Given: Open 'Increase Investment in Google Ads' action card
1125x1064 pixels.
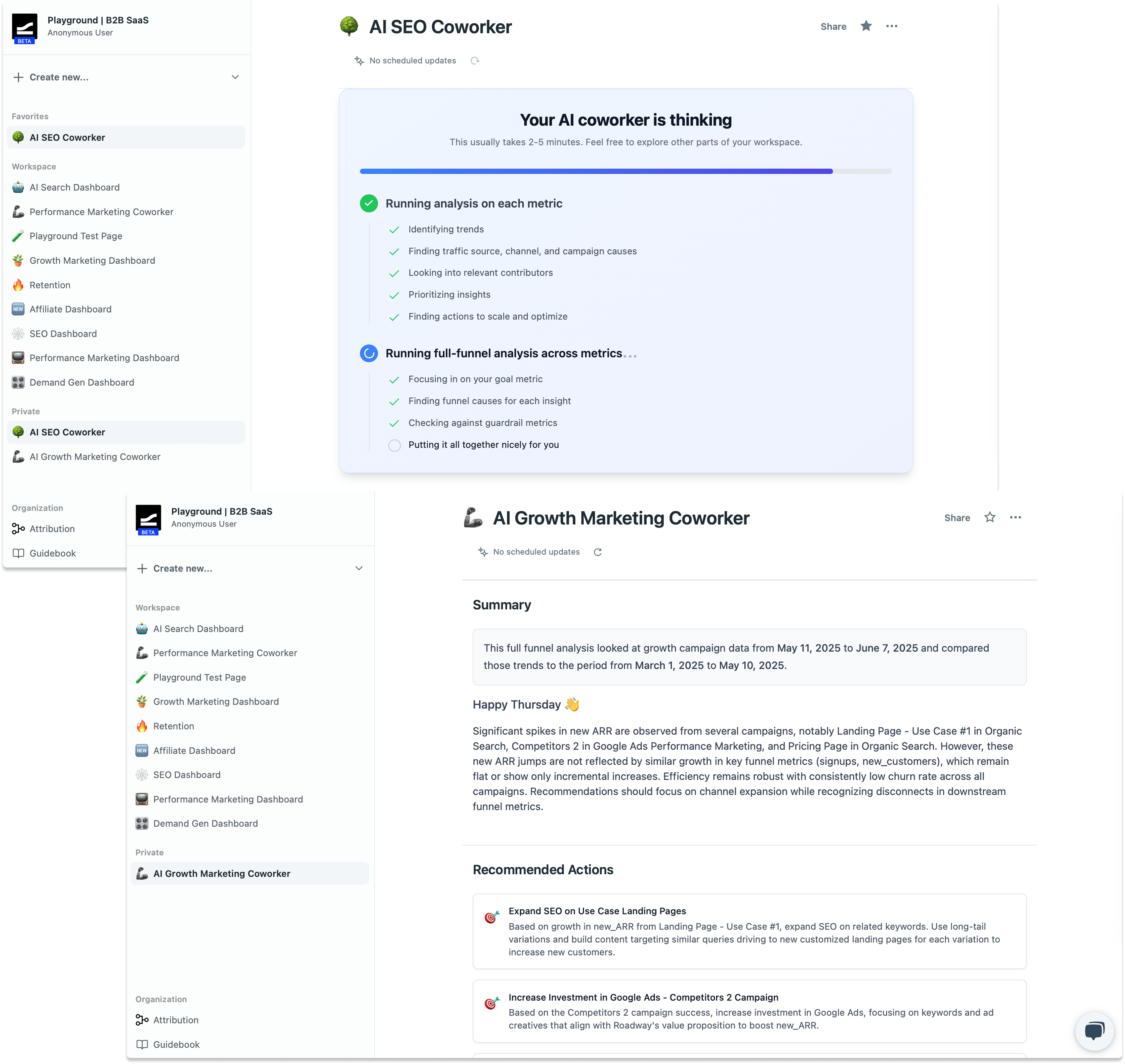Looking at the screenshot, I should pyautogui.click(x=749, y=1011).
